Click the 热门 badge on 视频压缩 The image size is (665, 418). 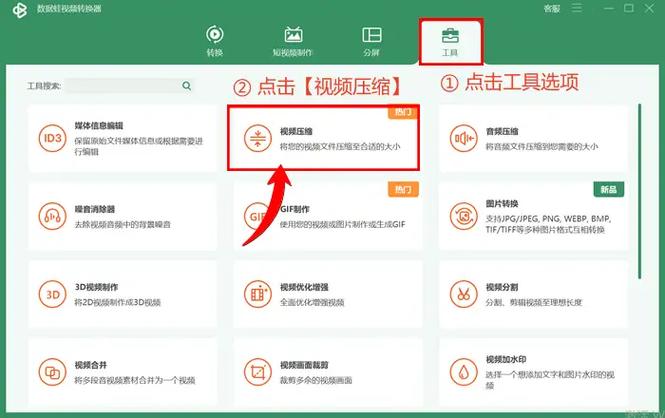click(x=402, y=112)
